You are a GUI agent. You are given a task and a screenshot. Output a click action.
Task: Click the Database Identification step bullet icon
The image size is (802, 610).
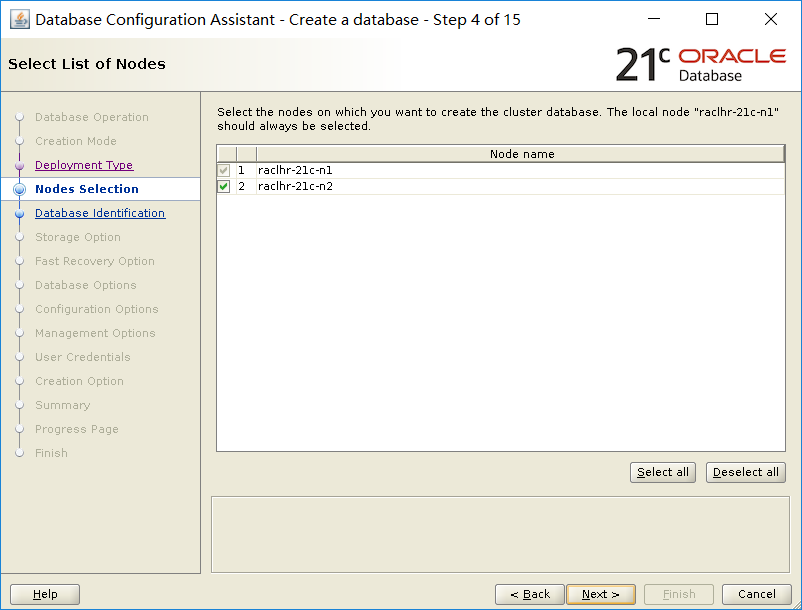19,214
